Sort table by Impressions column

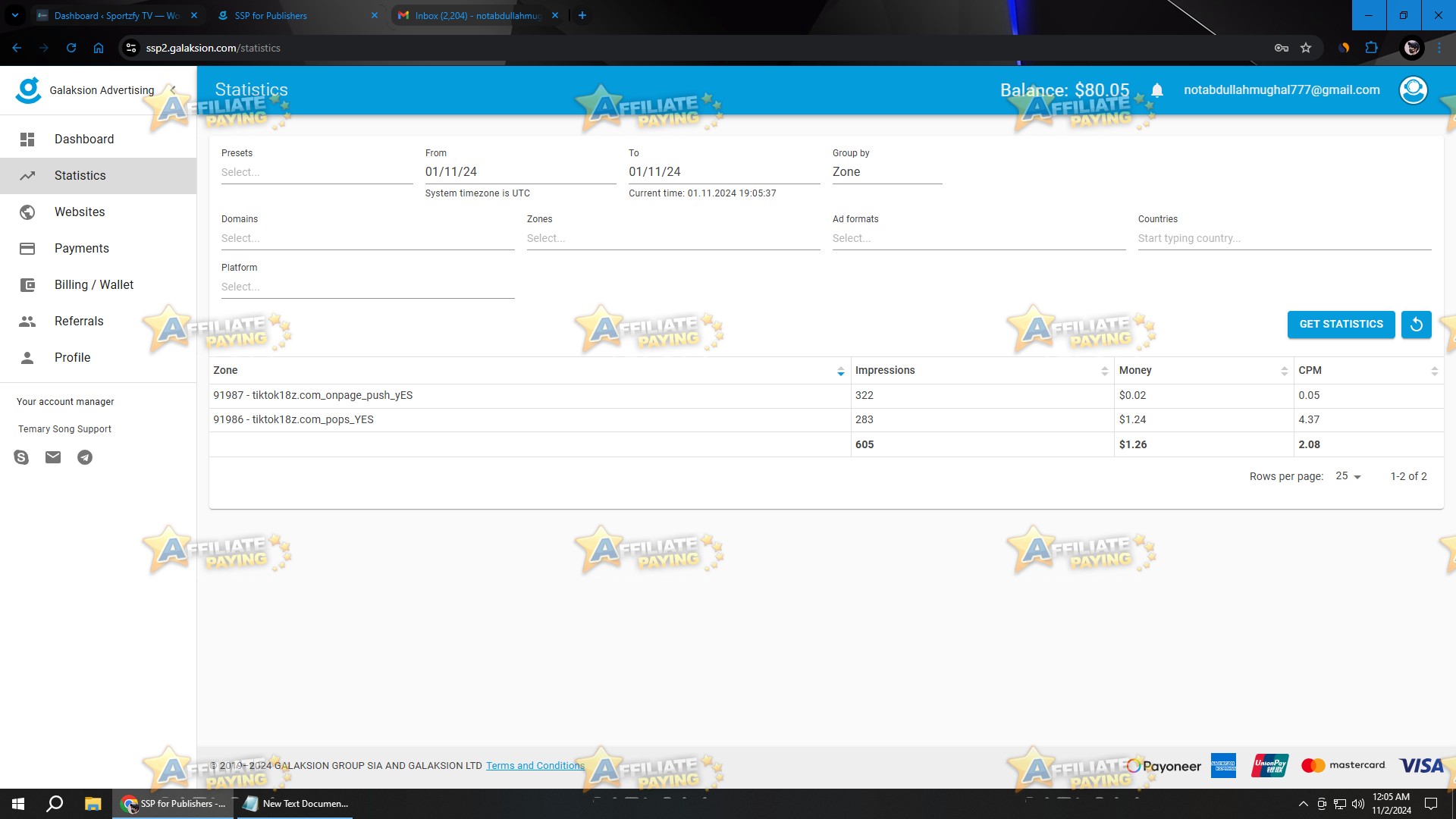982,370
